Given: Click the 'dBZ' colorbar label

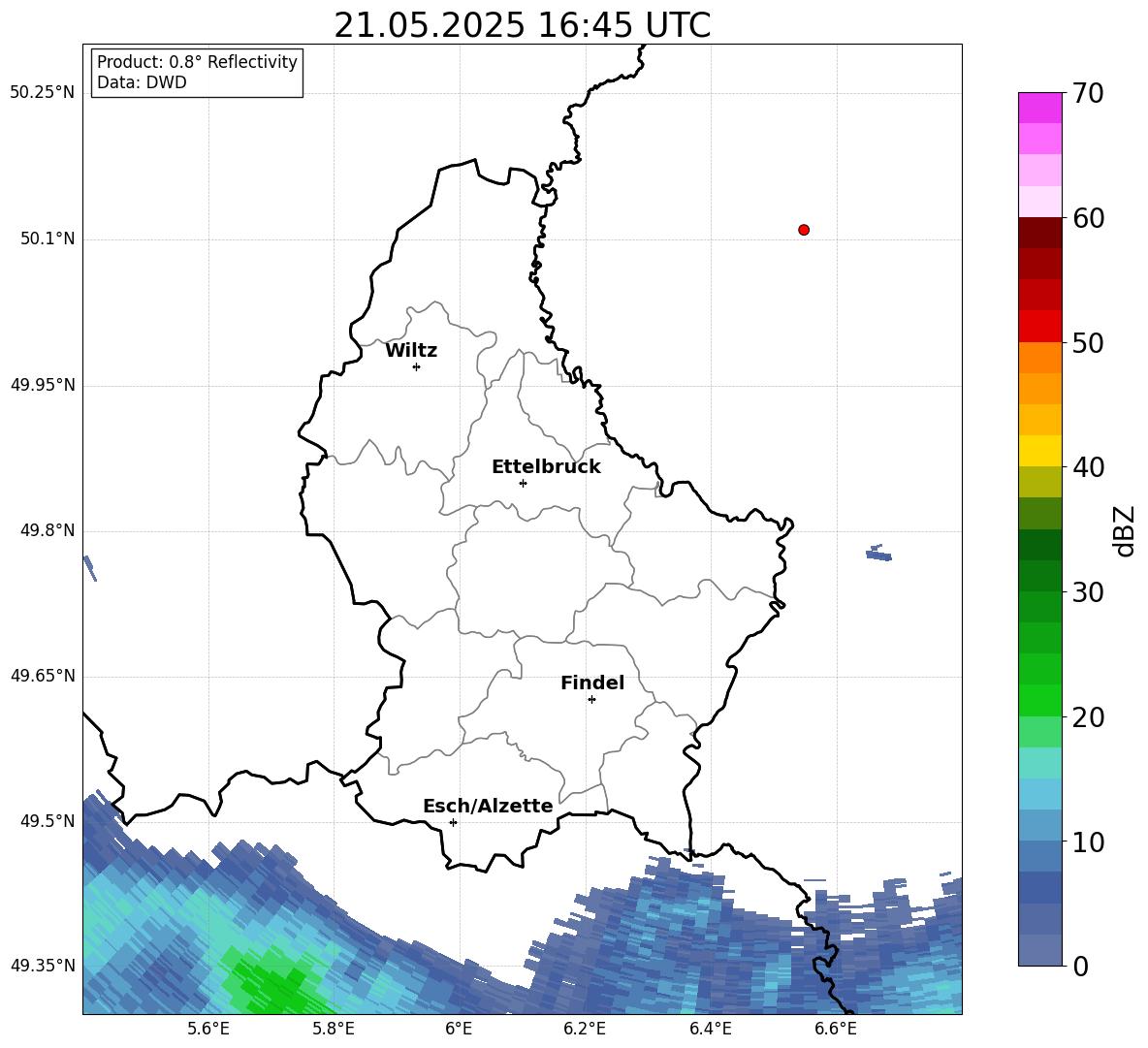Looking at the screenshot, I should (x=1124, y=530).
